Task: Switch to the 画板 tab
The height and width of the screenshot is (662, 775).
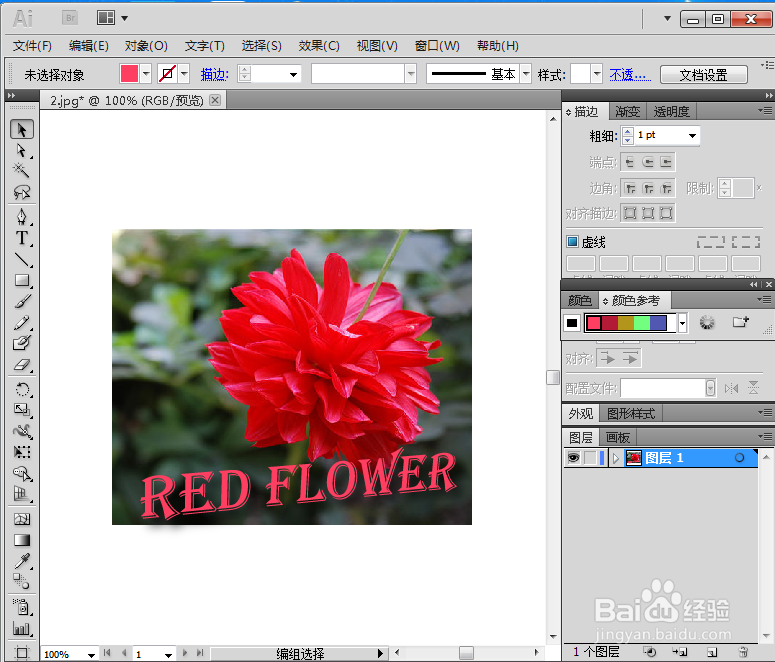Action: pyautogui.click(x=618, y=438)
